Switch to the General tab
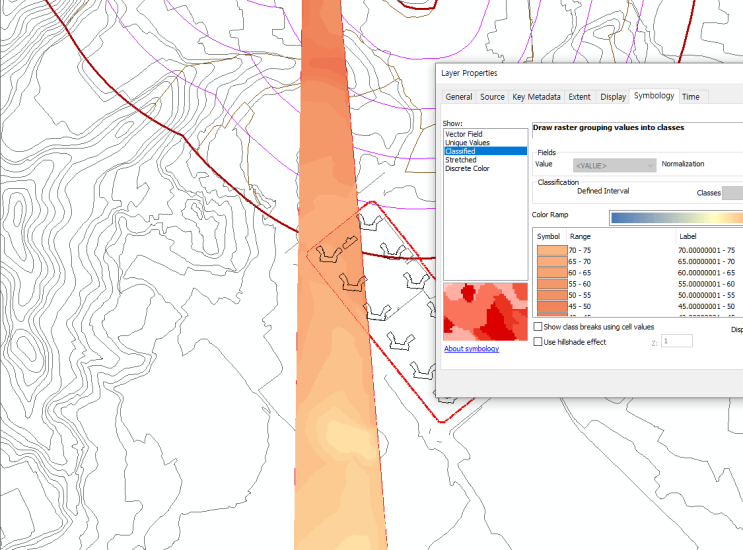743x550 pixels. pos(459,97)
